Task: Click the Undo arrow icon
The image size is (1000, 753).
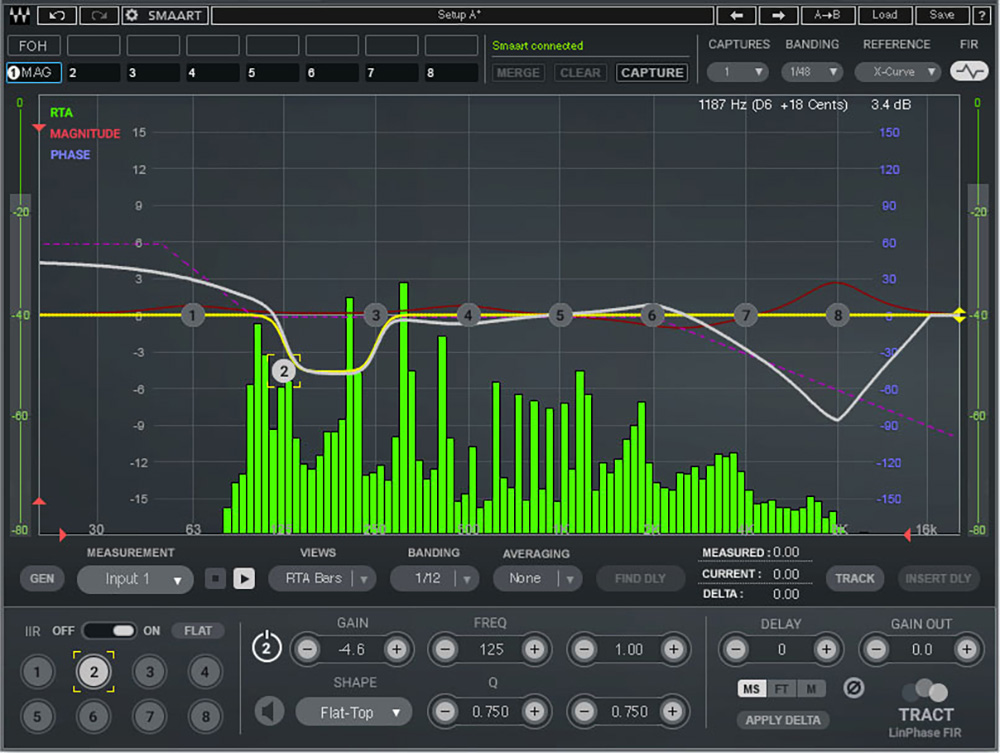Action: click(57, 15)
